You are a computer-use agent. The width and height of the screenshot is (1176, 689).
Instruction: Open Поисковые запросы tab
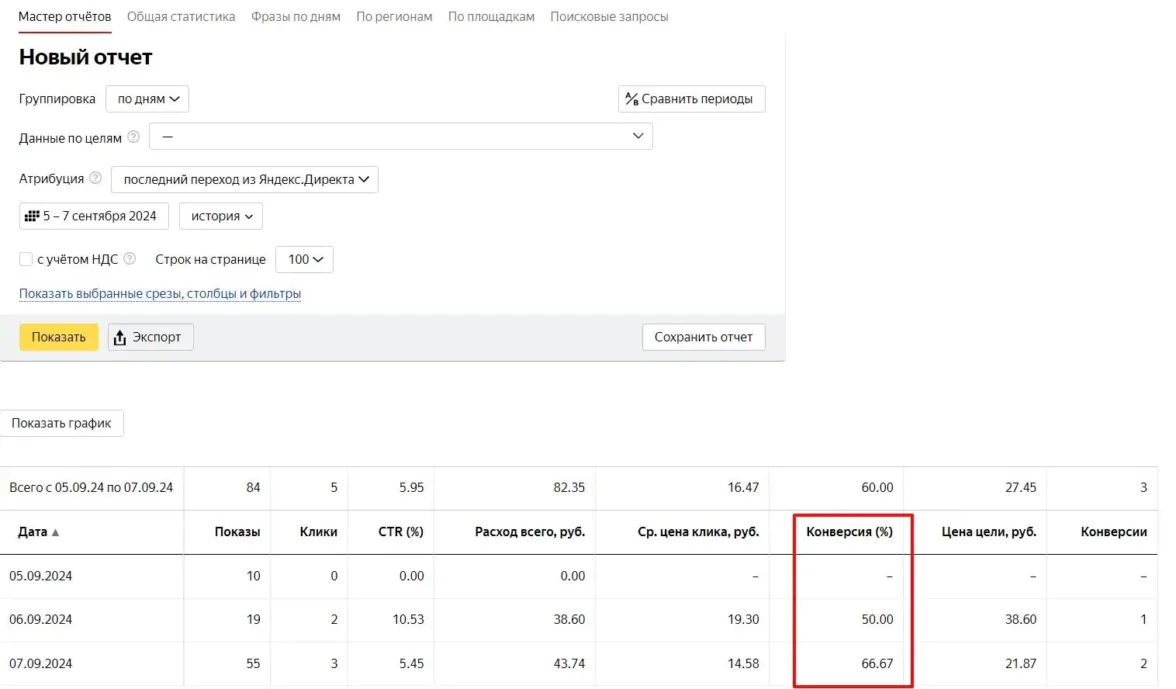(609, 17)
